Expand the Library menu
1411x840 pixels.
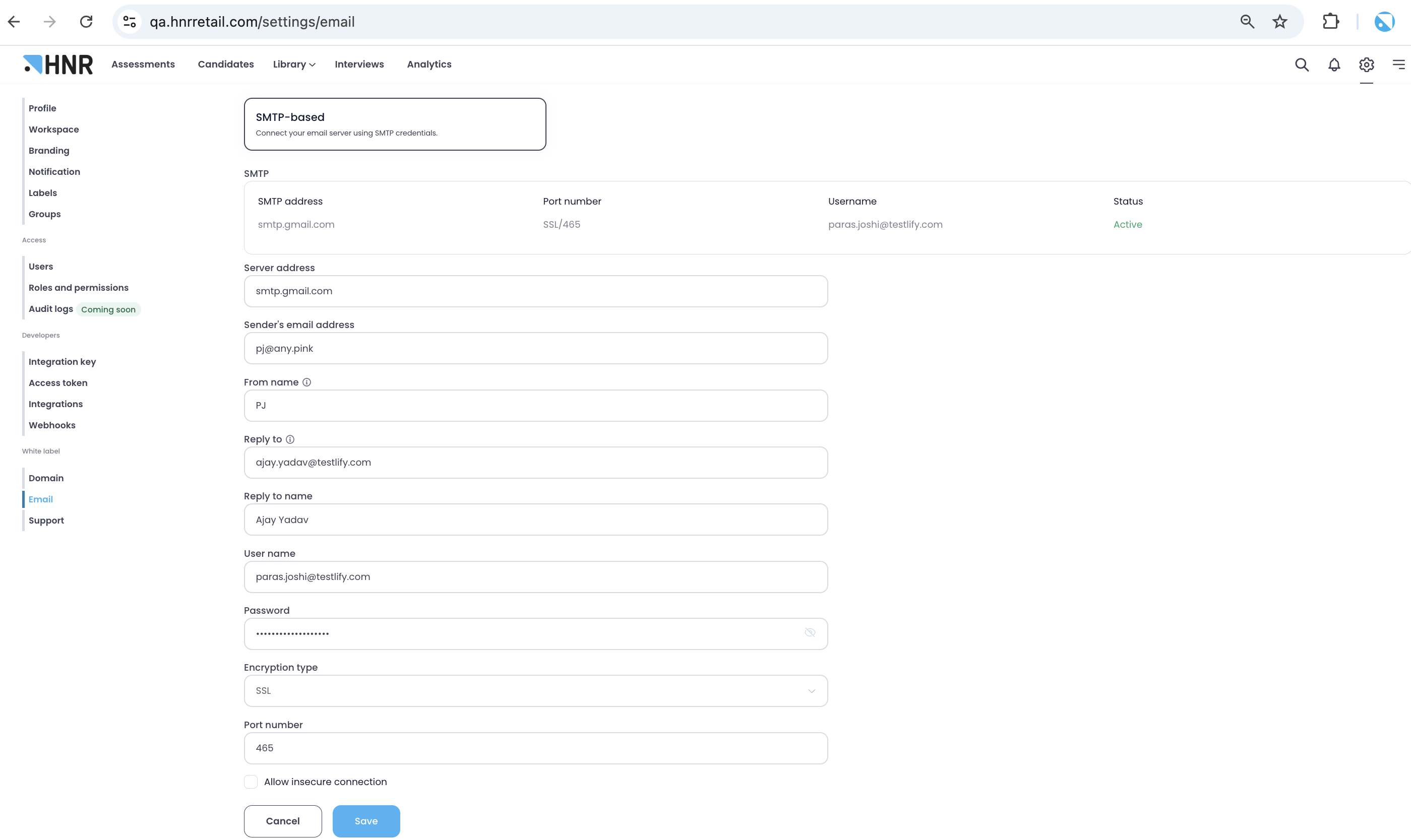click(x=294, y=64)
